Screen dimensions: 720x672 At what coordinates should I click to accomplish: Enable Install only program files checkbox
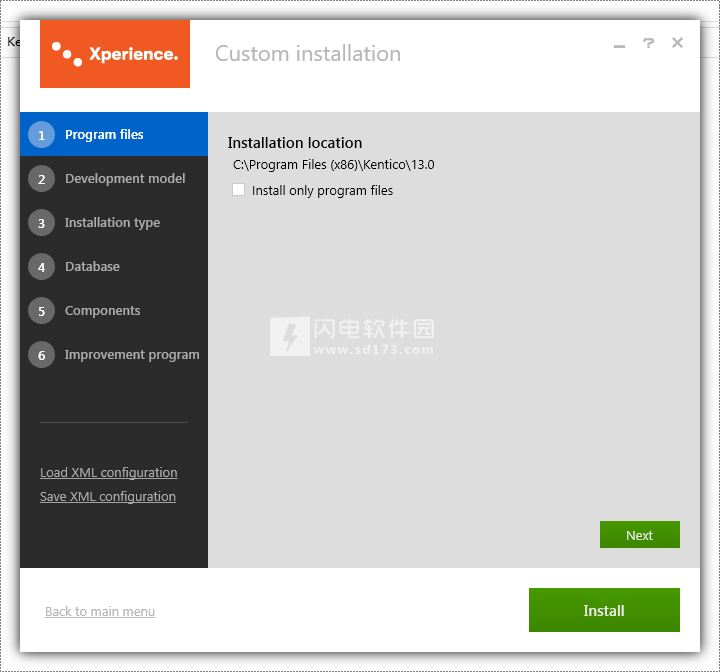pyautogui.click(x=238, y=190)
